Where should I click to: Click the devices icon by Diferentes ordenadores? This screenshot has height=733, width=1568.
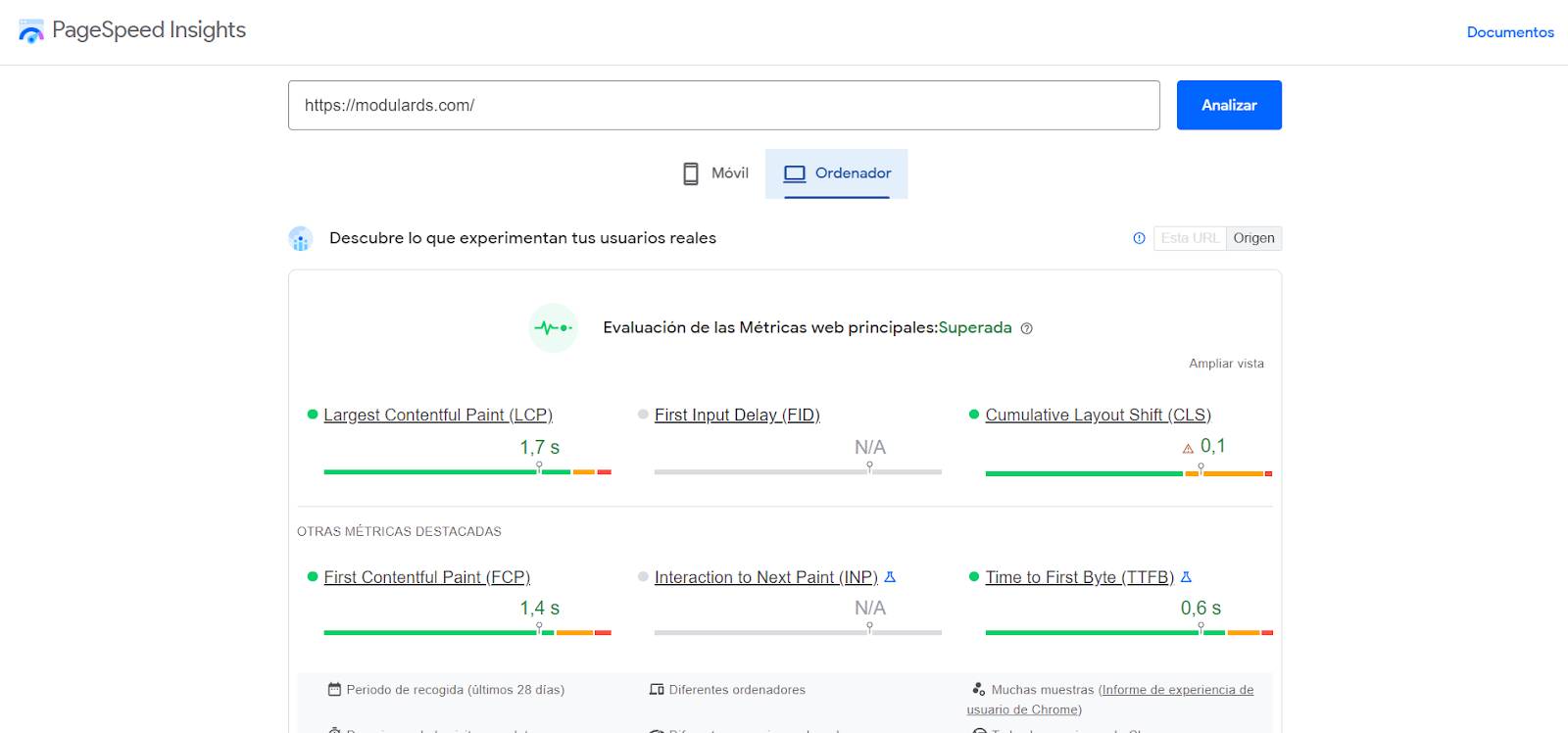tap(657, 690)
